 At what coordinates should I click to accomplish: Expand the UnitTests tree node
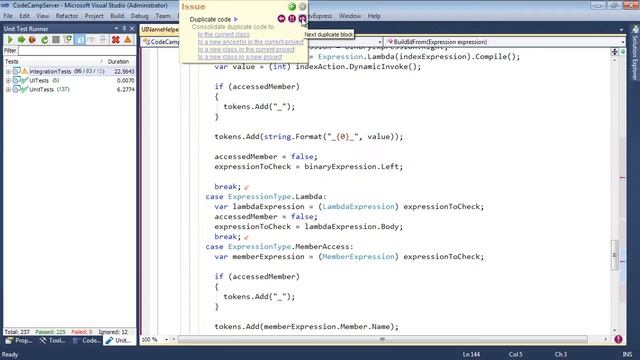pyautogui.click(x=8, y=89)
